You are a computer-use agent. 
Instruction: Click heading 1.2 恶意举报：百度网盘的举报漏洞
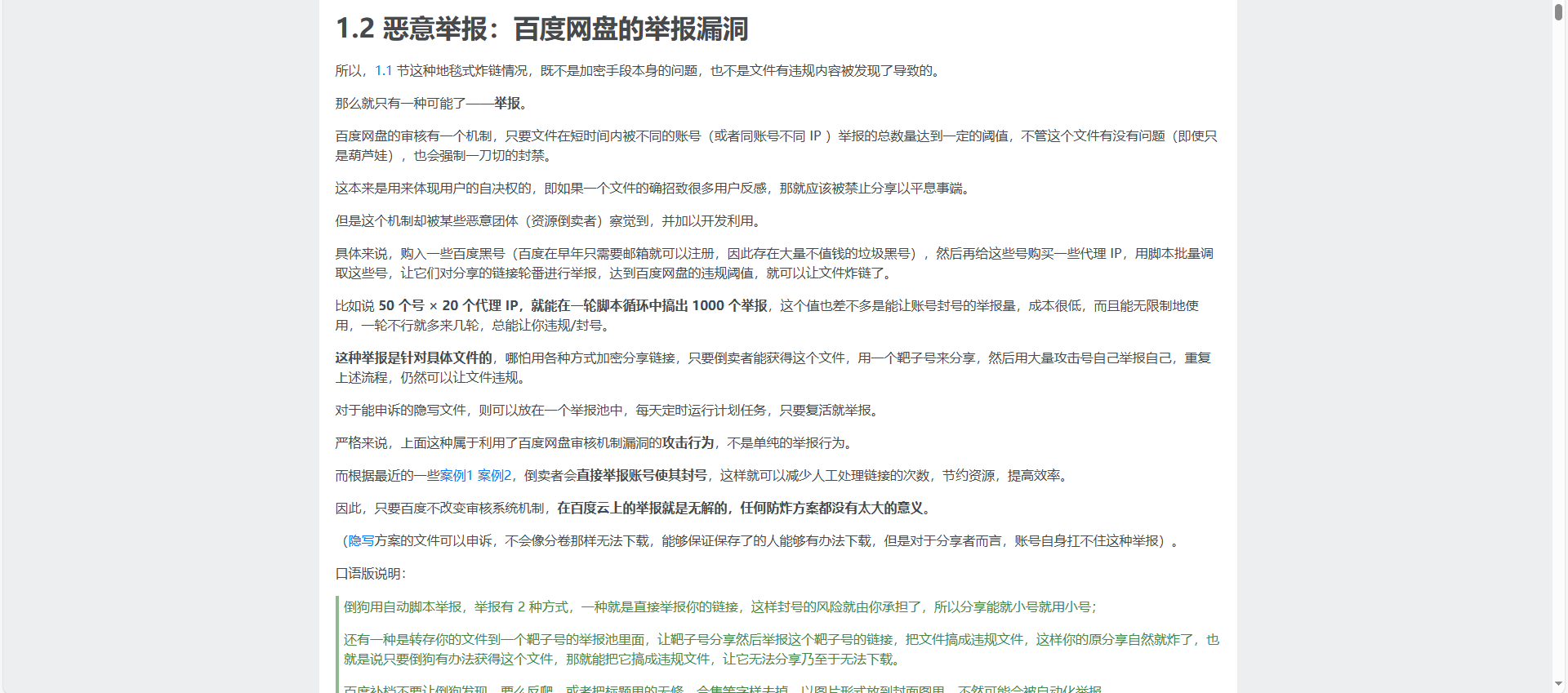542,29
